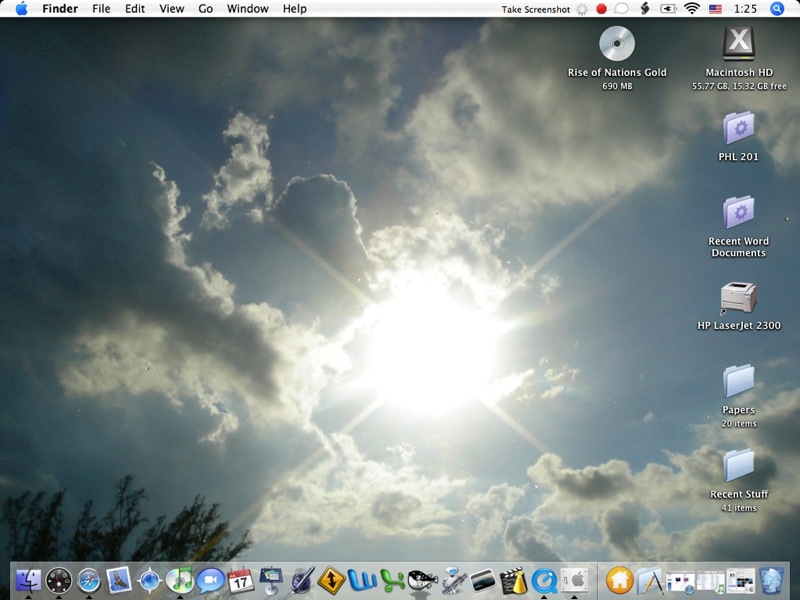Open the Trash in Dock
Viewport: 800px width, 600px height.
[770, 580]
